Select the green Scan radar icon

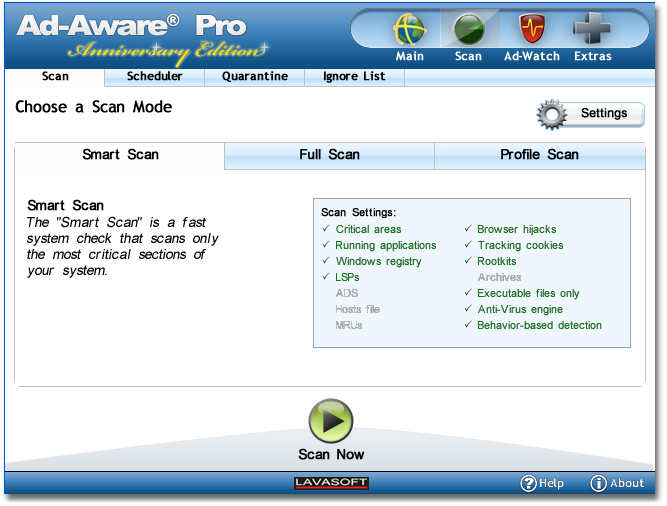[x=469, y=29]
